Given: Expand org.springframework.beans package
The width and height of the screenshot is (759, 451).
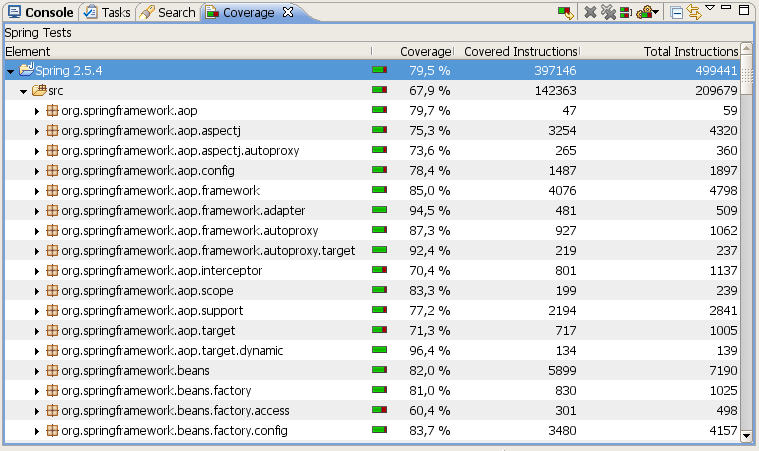Looking at the screenshot, I should [x=37, y=371].
